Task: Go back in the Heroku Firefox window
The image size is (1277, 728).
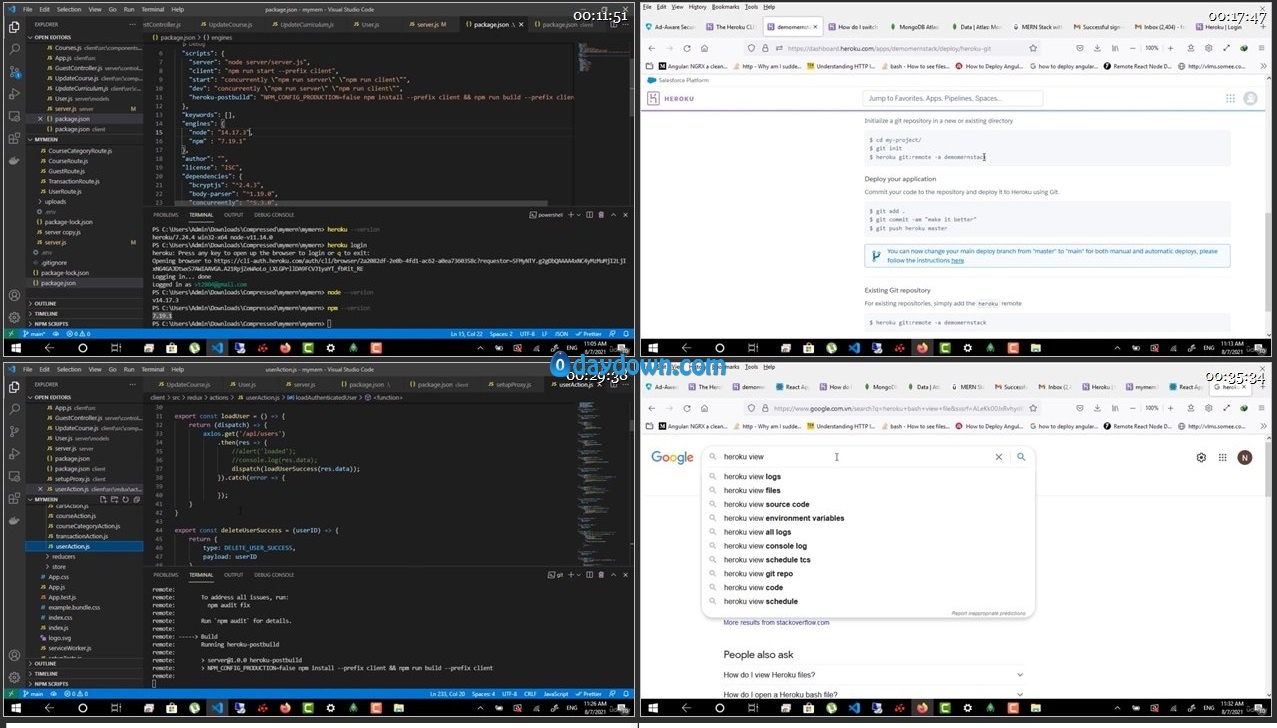Action: click(652, 48)
